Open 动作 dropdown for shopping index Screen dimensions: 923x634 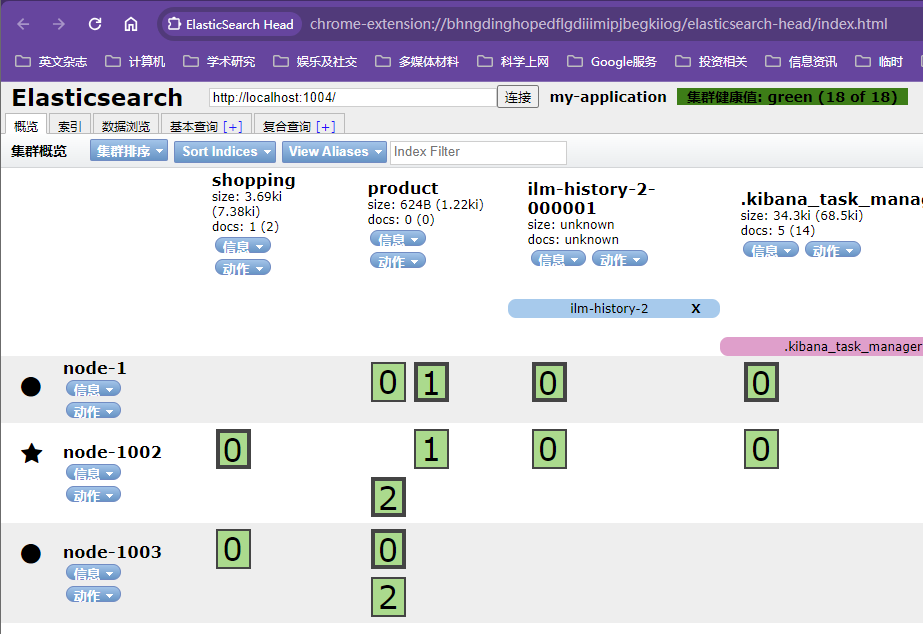[x=243, y=268]
